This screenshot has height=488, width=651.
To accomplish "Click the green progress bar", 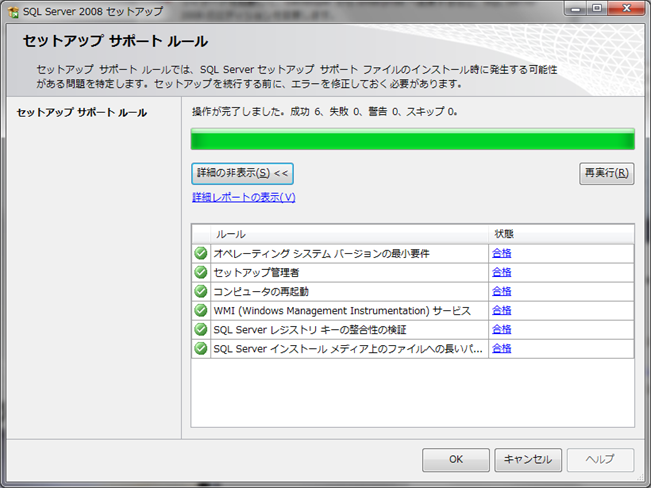I will pos(413,139).
